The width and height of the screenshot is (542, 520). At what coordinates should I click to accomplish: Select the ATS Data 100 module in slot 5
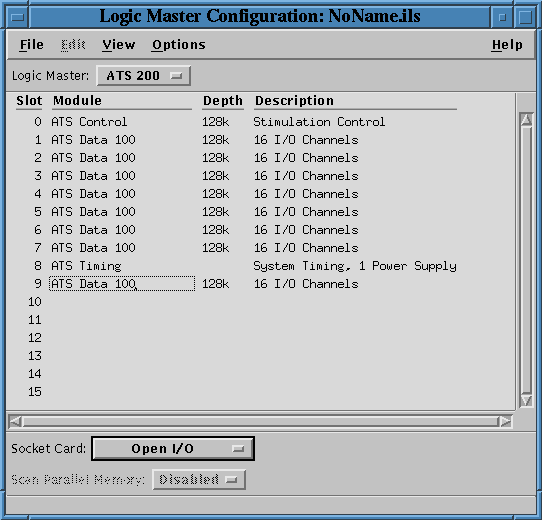pos(93,212)
